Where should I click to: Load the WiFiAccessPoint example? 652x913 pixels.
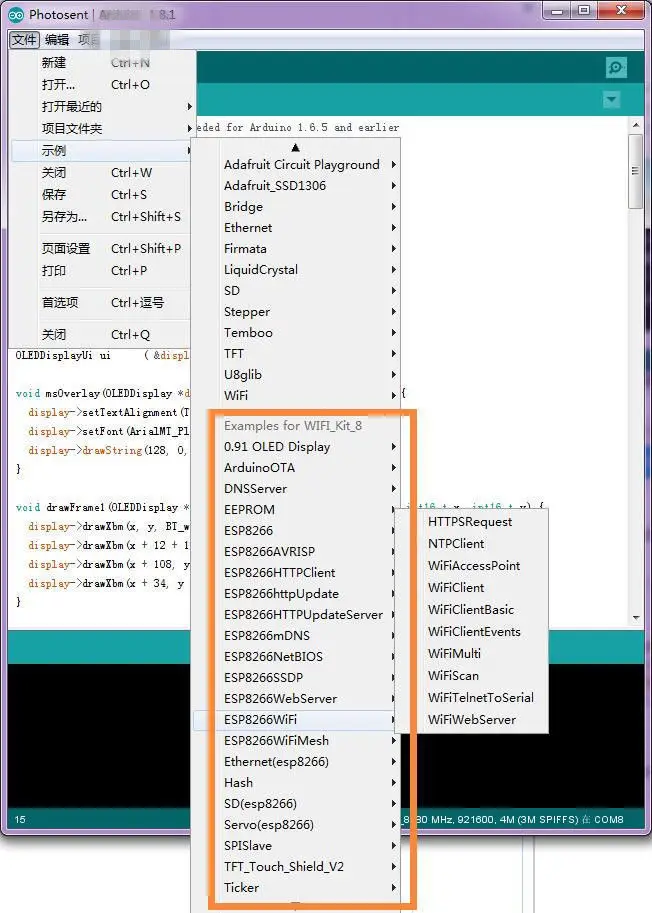[472, 565]
